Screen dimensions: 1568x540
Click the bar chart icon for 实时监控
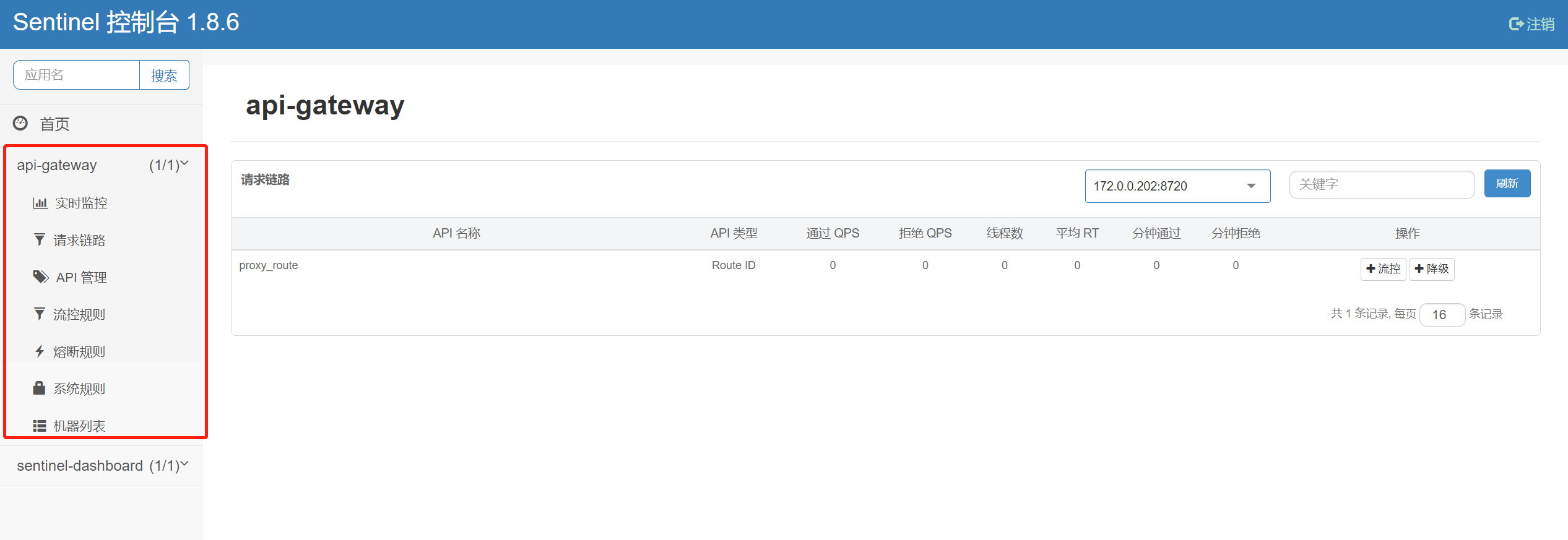pyautogui.click(x=40, y=203)
